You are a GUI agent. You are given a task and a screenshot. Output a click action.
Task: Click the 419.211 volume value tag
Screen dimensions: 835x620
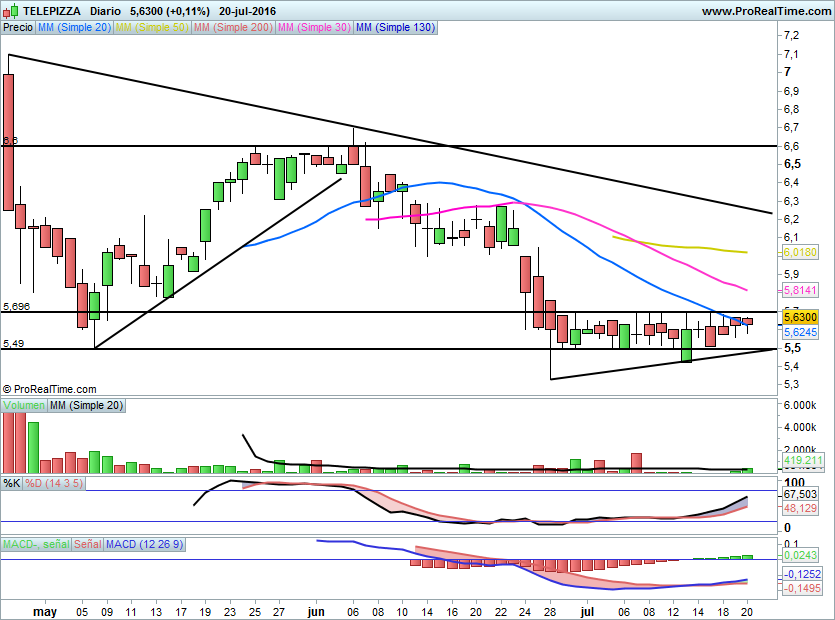pos(797,461)
